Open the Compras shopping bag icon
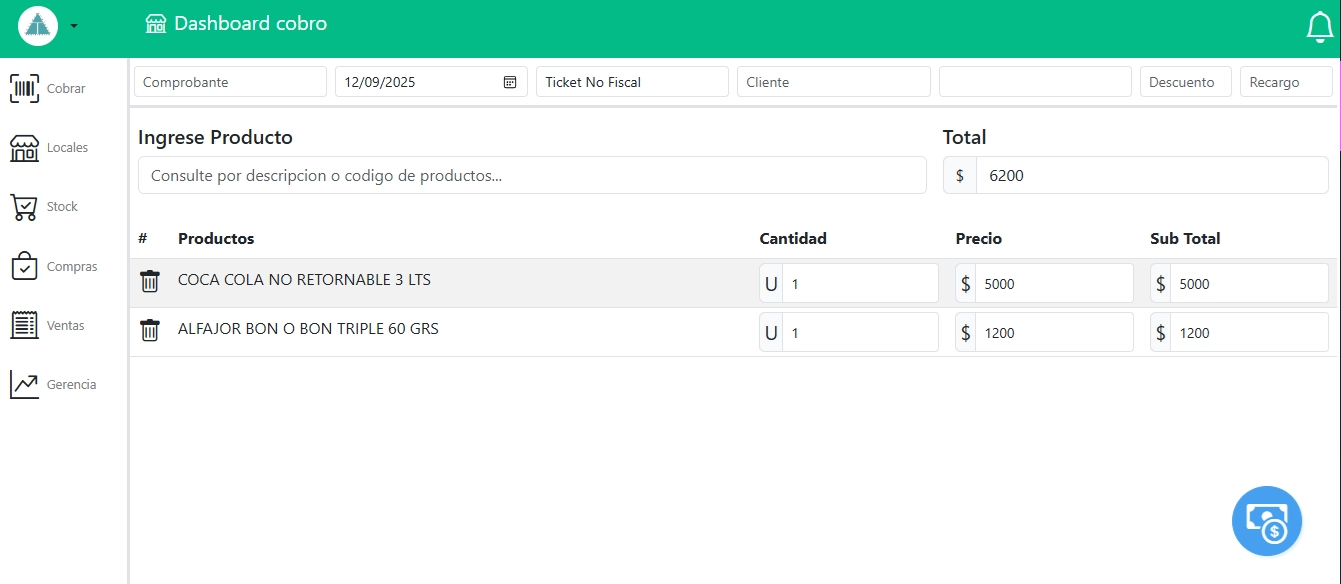 pyautogui.click(x=25, y=267)
